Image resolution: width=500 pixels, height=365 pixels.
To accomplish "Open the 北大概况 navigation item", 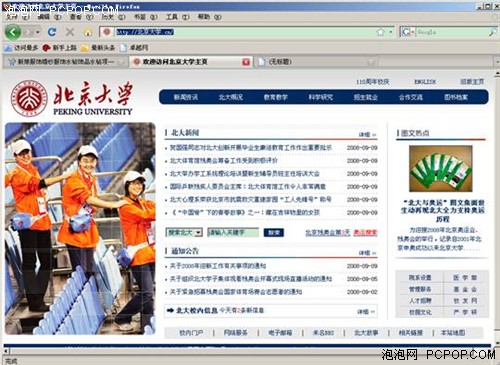I will tap(231, 97).
